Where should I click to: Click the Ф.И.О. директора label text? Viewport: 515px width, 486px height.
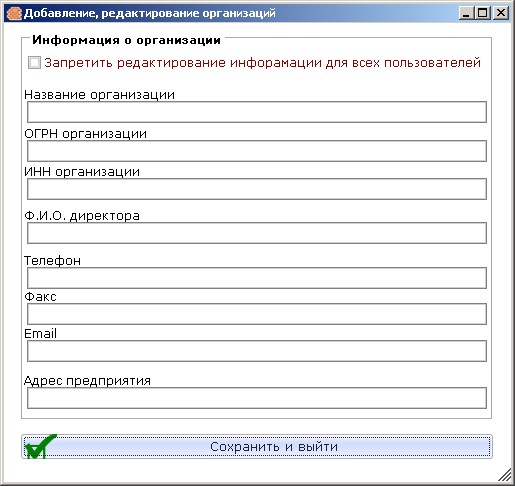[82, 216]
